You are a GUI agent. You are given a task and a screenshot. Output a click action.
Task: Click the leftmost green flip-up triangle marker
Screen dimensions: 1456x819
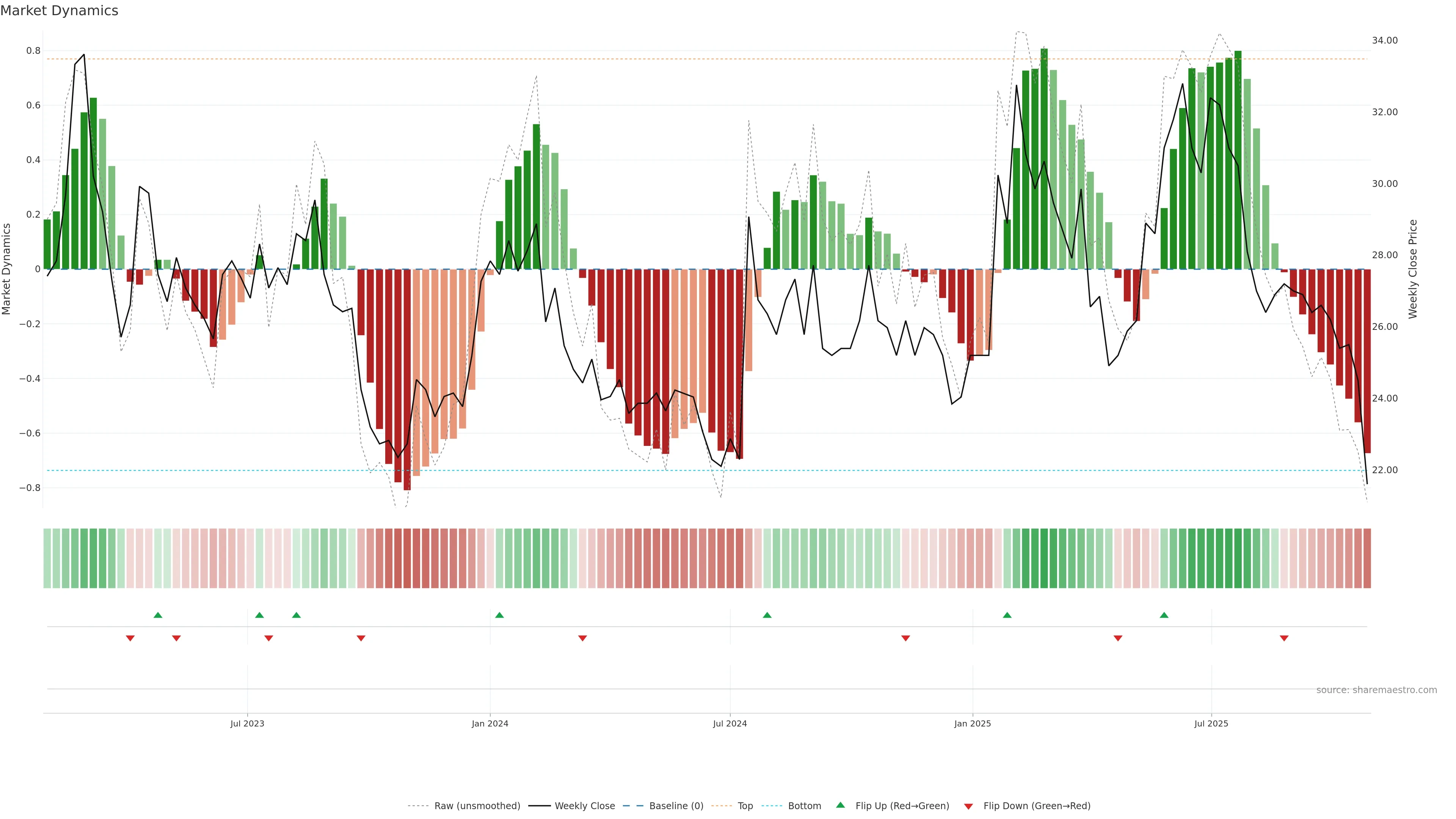tap(158, 615)
